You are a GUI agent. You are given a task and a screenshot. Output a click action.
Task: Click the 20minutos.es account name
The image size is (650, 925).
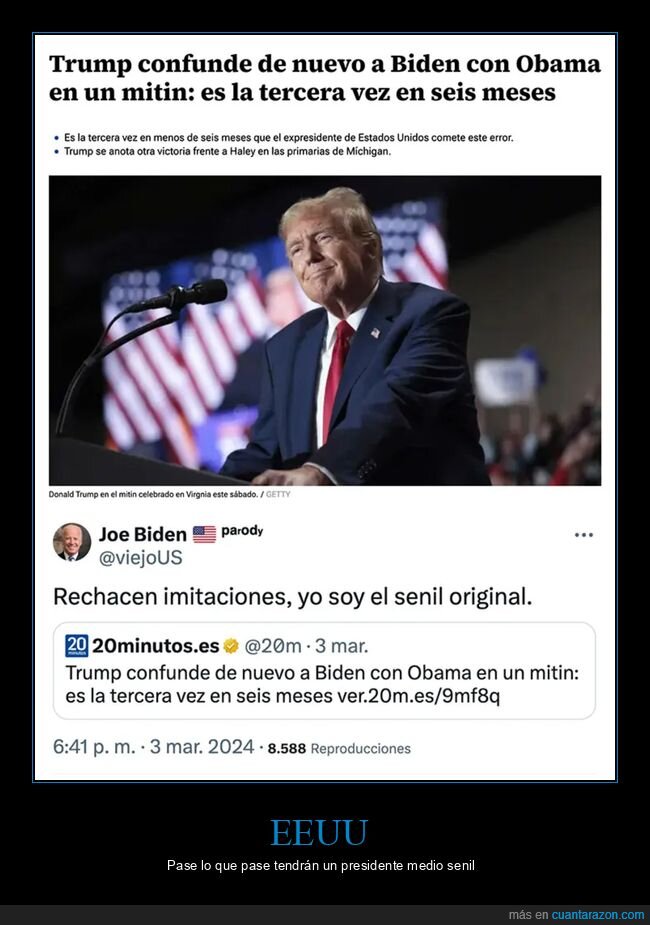point(155,645)
